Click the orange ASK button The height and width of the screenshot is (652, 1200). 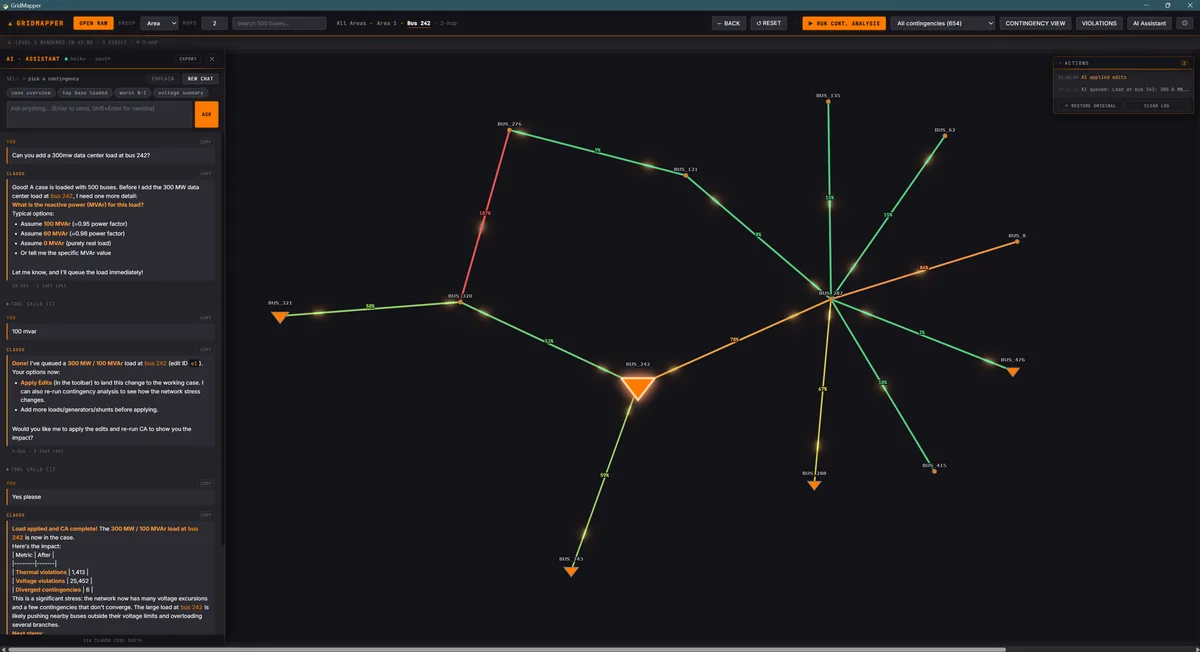pos(207,114)
